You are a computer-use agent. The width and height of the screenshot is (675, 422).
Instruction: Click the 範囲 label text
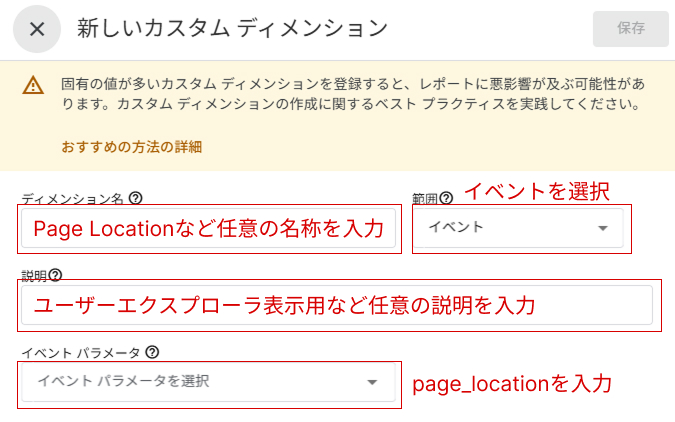pyautogui.click(x=424, y=198)
